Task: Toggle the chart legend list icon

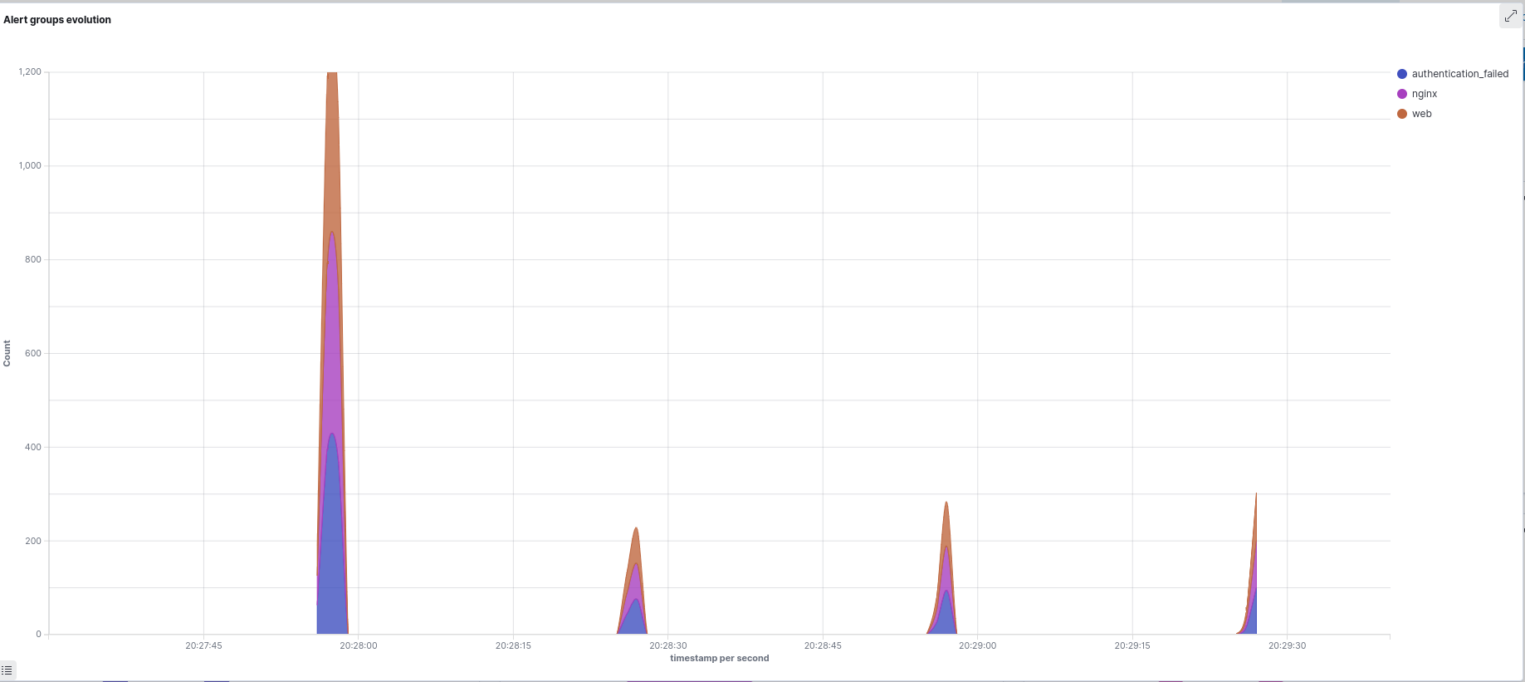Action: click(8, 670)
